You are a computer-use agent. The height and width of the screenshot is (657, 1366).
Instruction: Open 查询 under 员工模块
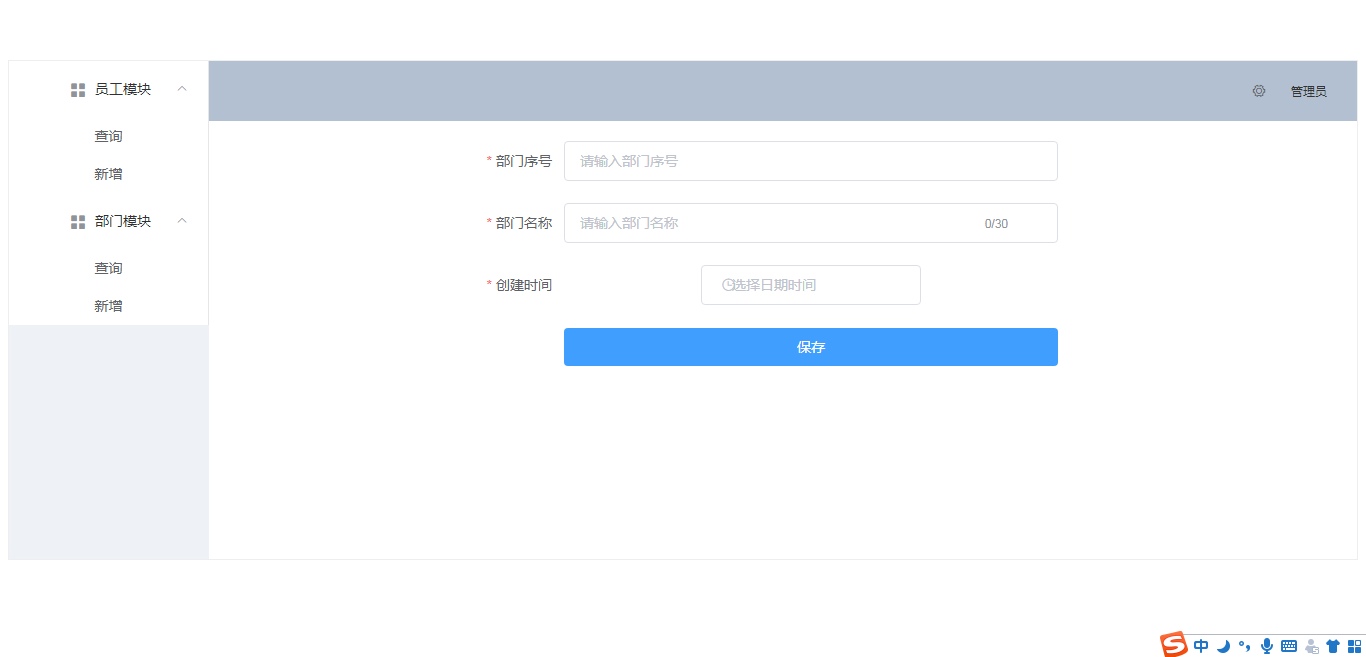[x=109, y=136]
